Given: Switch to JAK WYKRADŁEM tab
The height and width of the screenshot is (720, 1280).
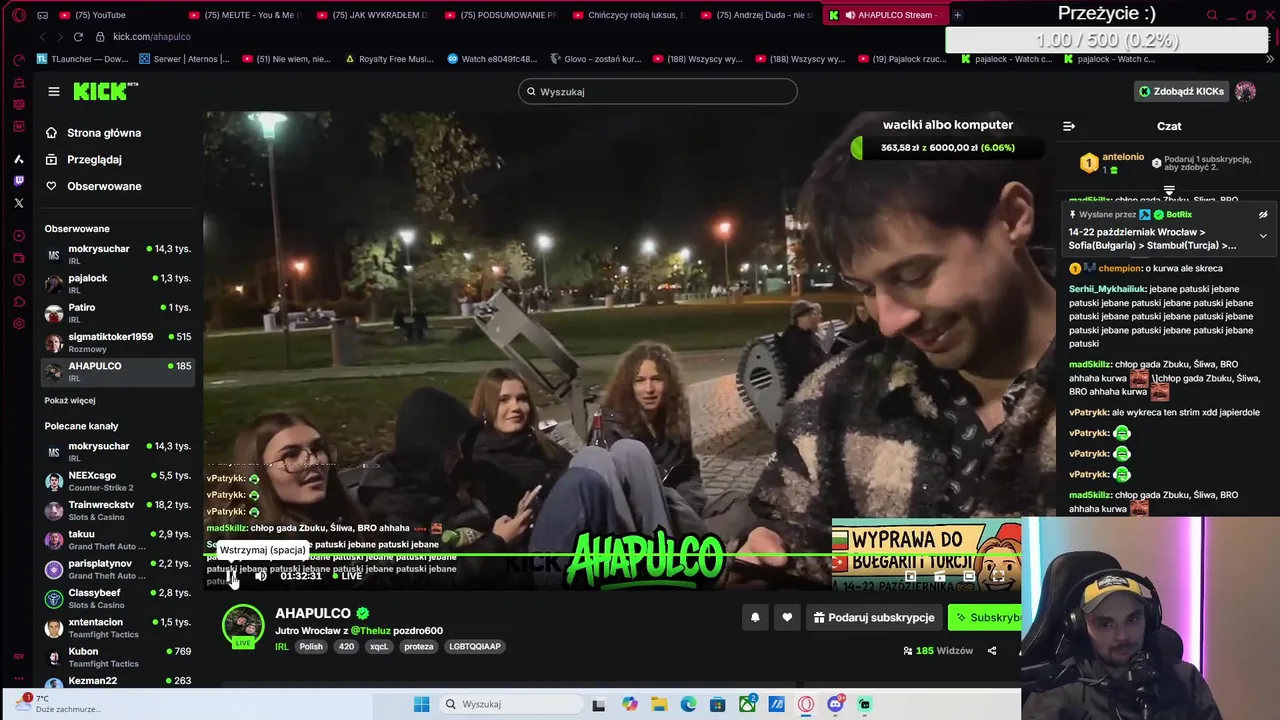Looking at the screenshot, I should [x=374, y=15].
